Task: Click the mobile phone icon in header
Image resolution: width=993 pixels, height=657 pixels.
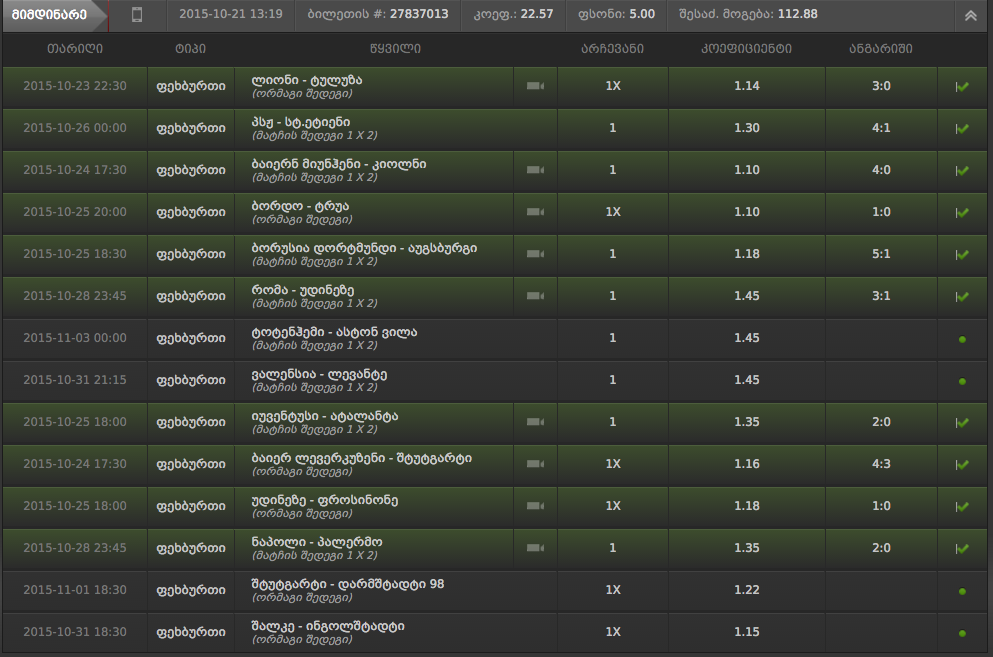Action: [x=137, y=15]
